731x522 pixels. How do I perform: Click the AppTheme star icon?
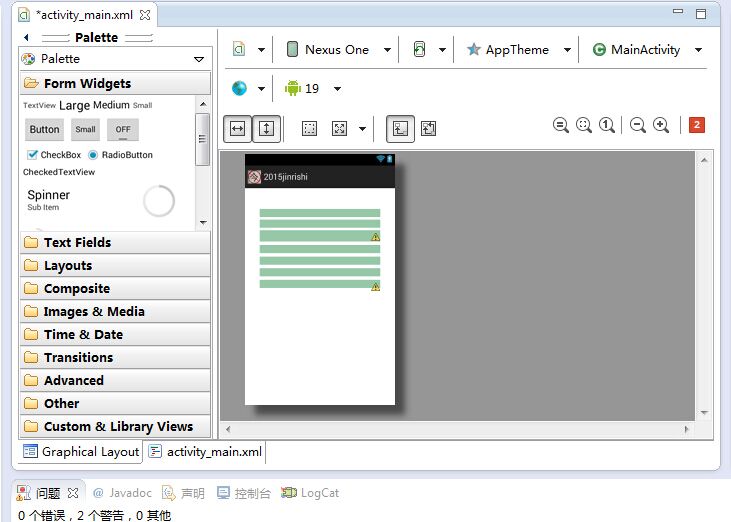click(474, 49)
